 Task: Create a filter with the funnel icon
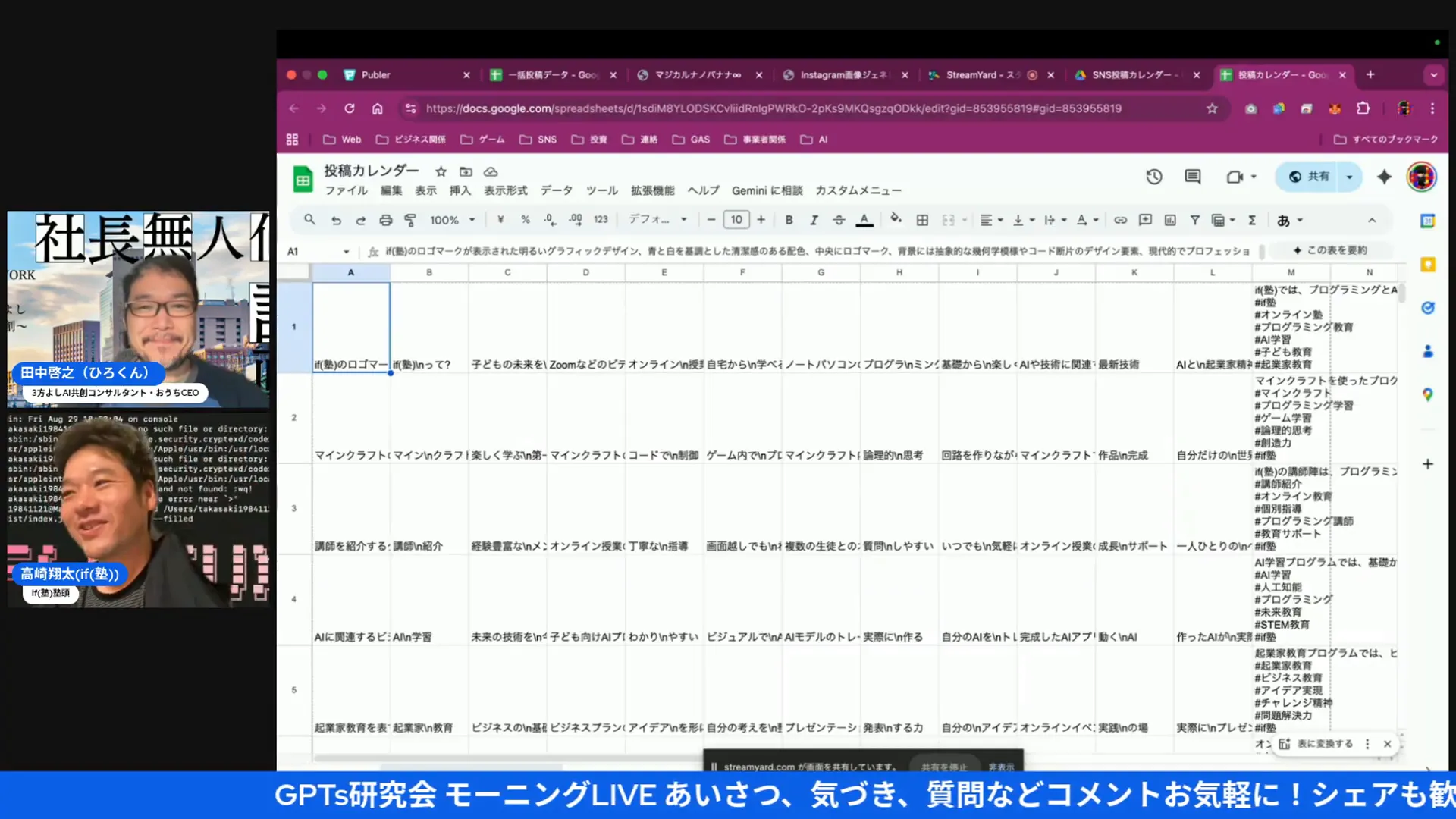(x=1195, y=219)
